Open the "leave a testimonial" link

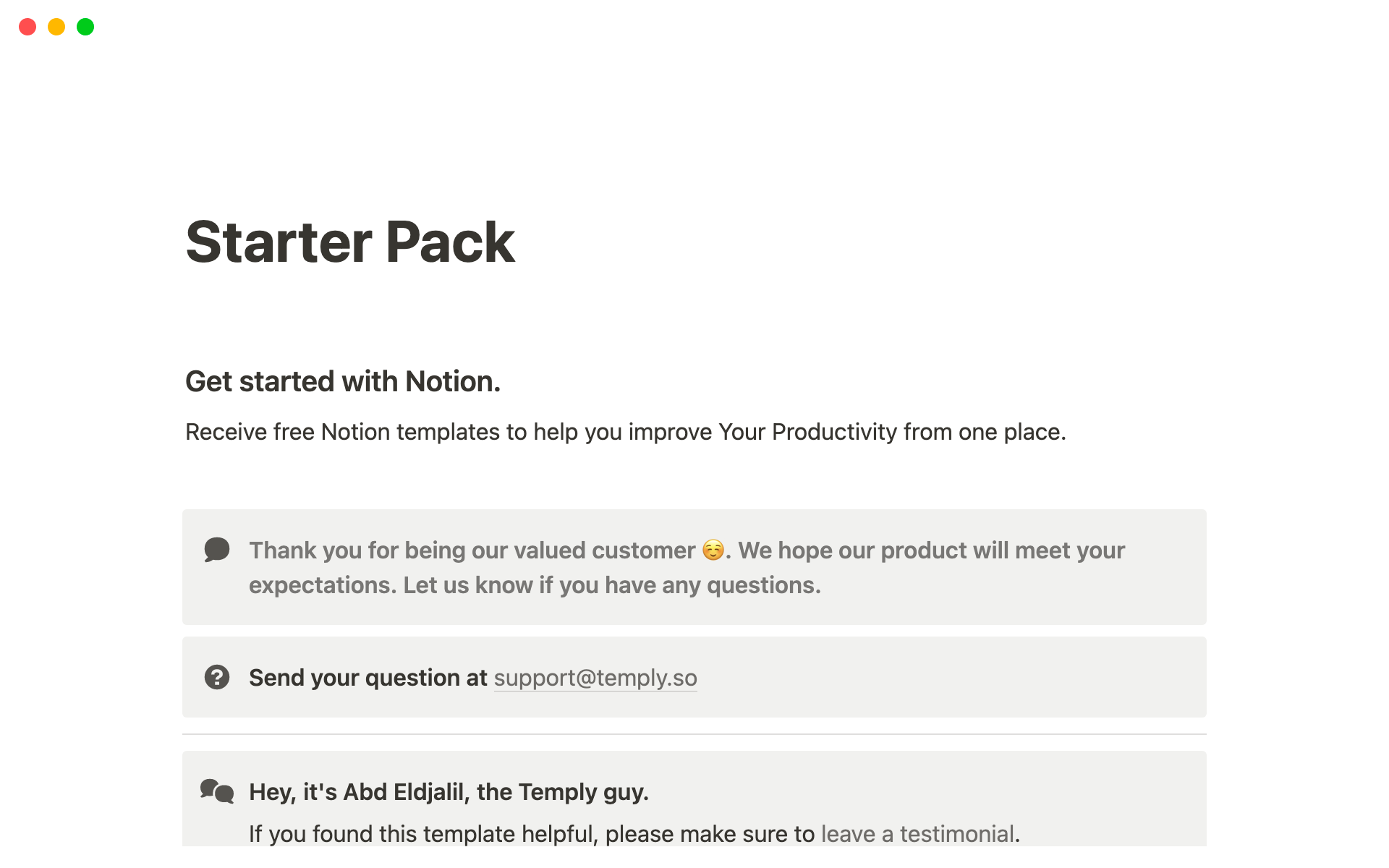pyautogui.click(x=917, y=834)
